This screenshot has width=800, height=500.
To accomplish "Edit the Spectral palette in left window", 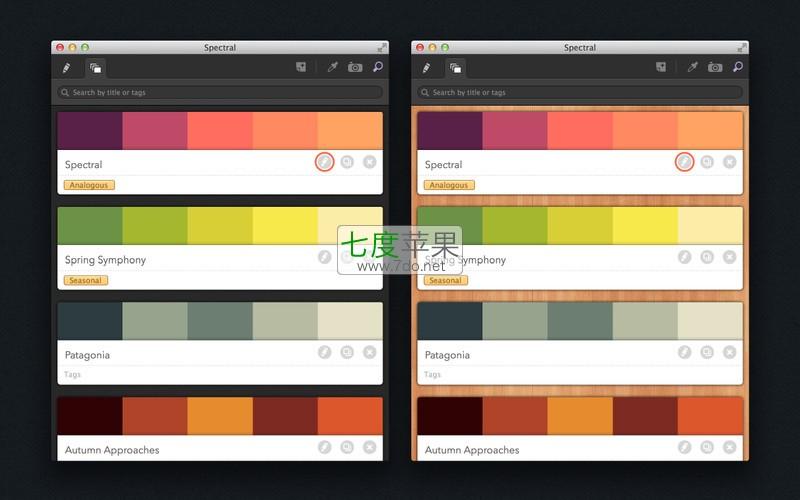I will coord(324,162).
